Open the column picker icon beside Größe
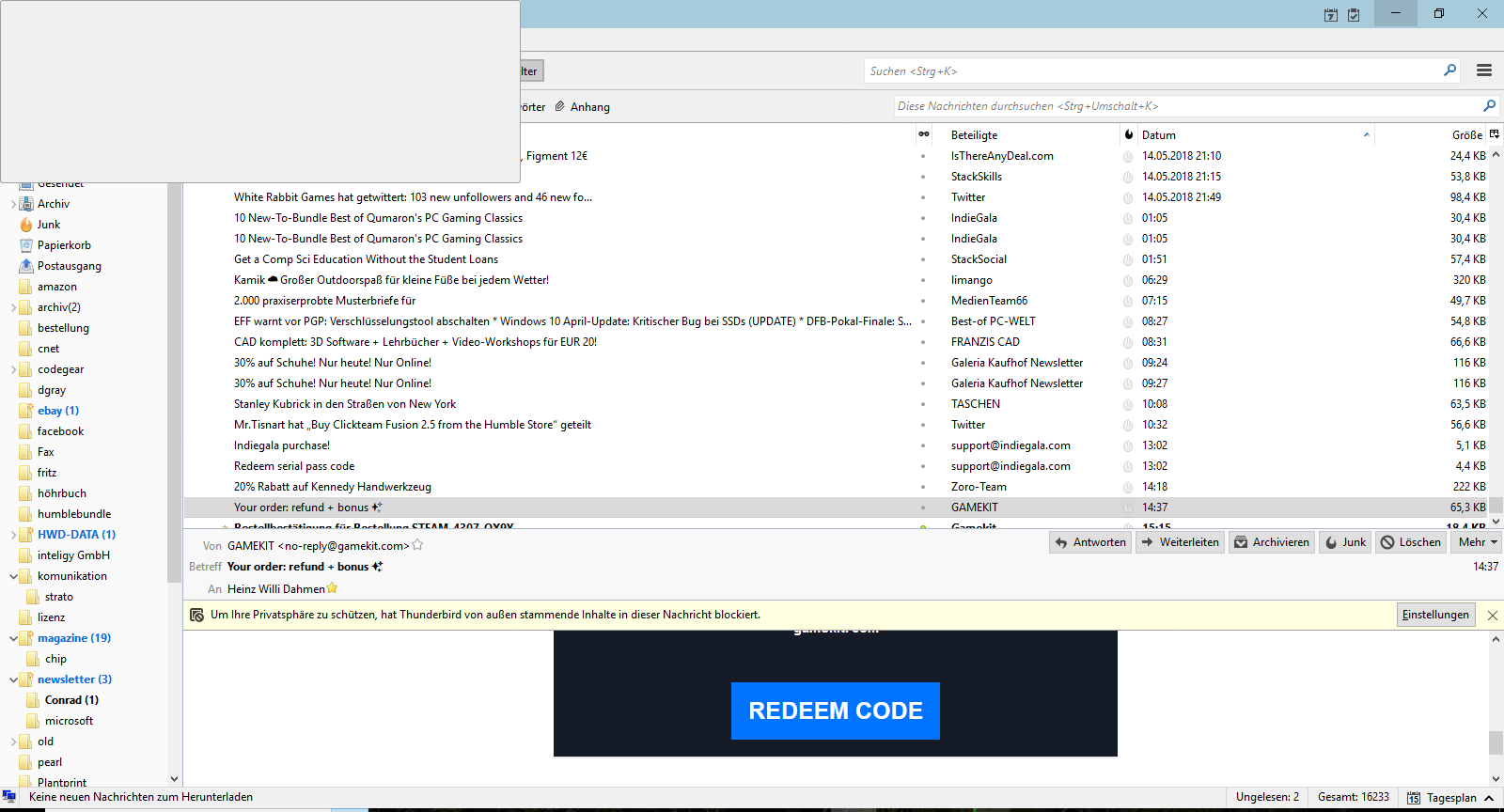This screenshot has height=812, width=1504. tap(1495, 134)
